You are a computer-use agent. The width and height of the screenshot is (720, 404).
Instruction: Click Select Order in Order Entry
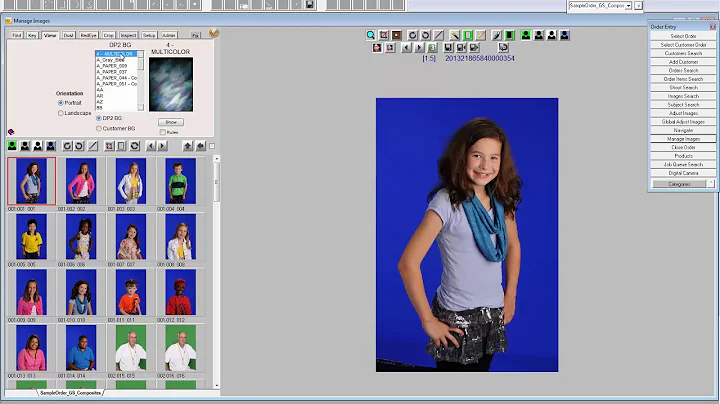tap(683, 36)
